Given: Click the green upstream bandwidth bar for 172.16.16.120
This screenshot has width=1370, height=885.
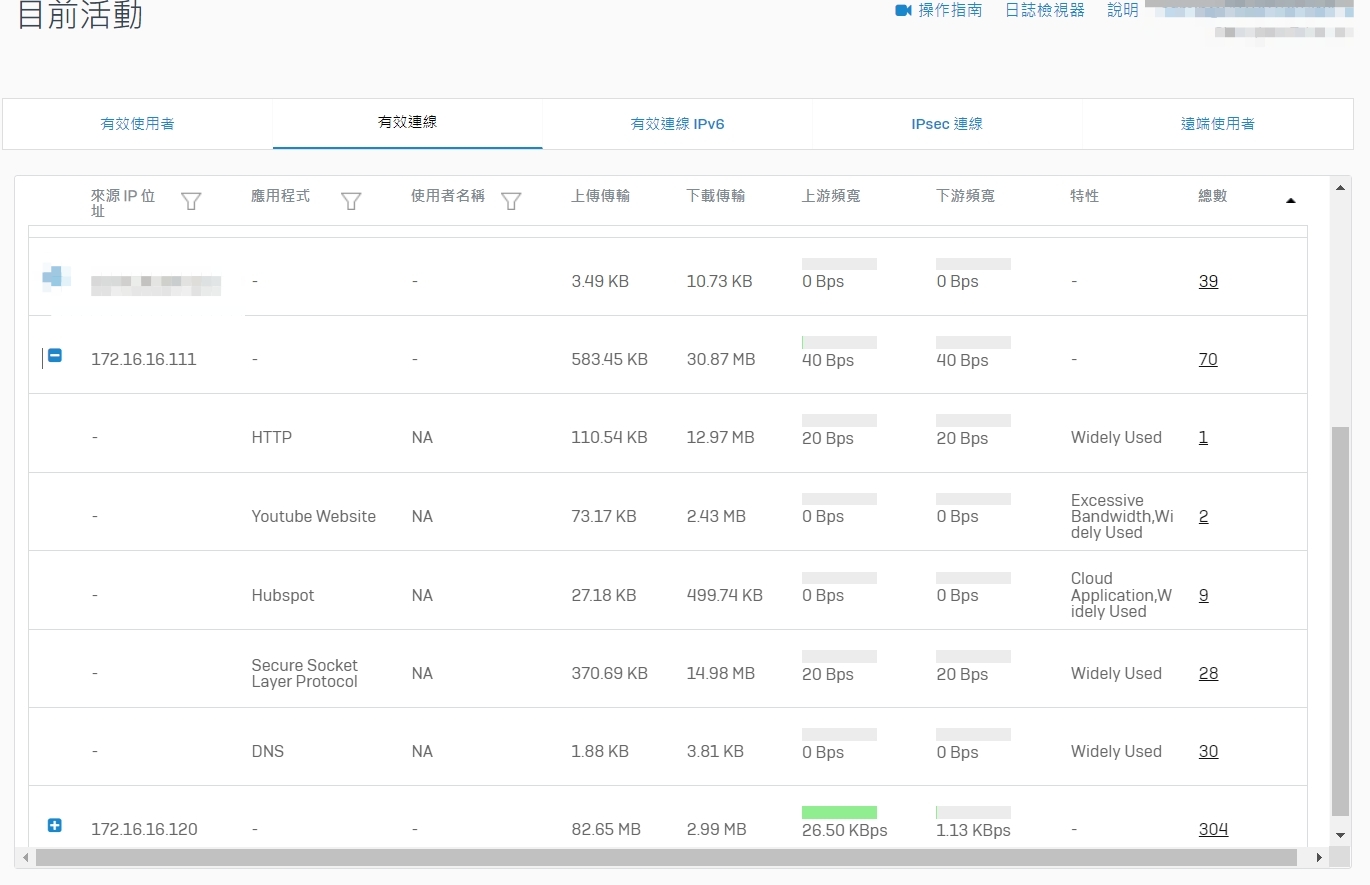Looking at the screenshot, I should click(x=839, y=812).
